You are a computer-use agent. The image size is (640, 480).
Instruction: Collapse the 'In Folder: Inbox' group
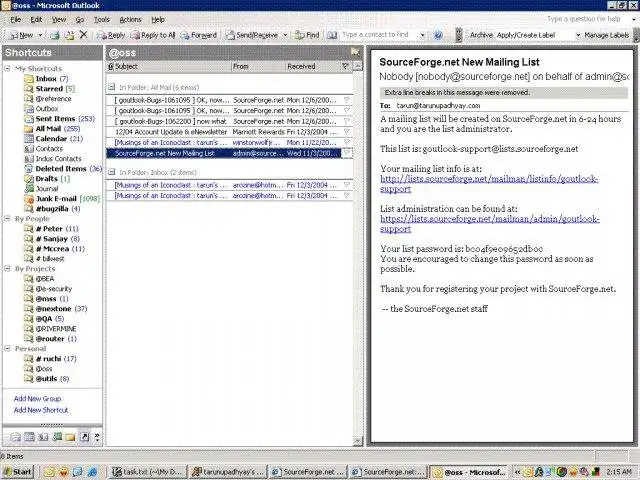coord(111,172)
